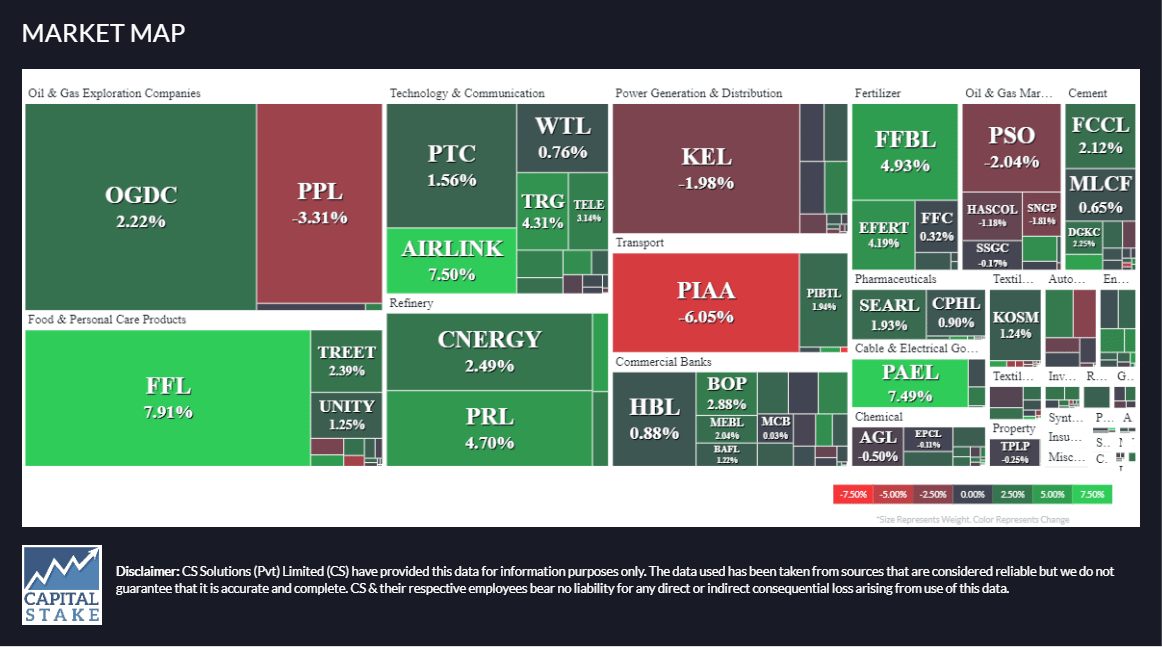The image size is (1162, 647).
Task: Click the PPL stock tile
Action: point(319,203)
